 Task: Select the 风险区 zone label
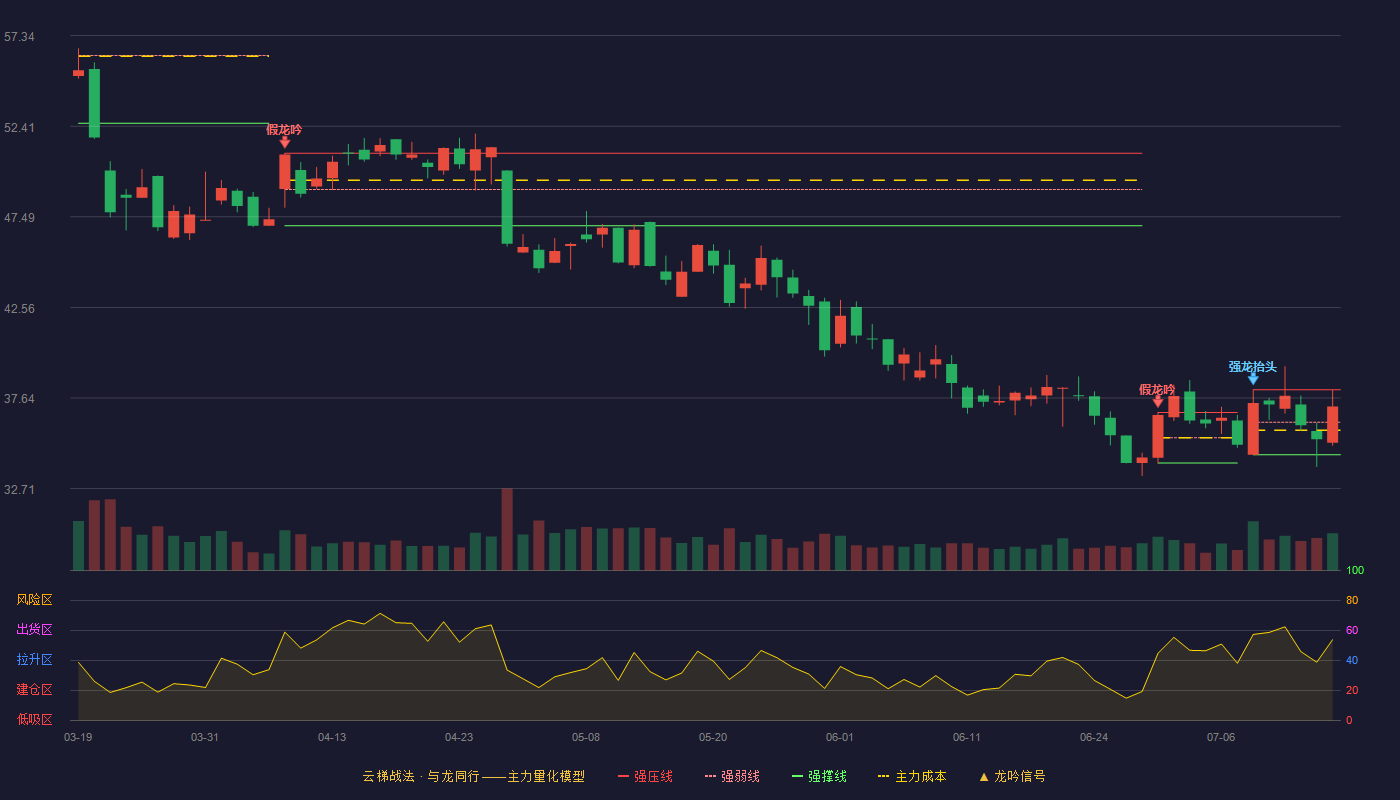(34, 600)
